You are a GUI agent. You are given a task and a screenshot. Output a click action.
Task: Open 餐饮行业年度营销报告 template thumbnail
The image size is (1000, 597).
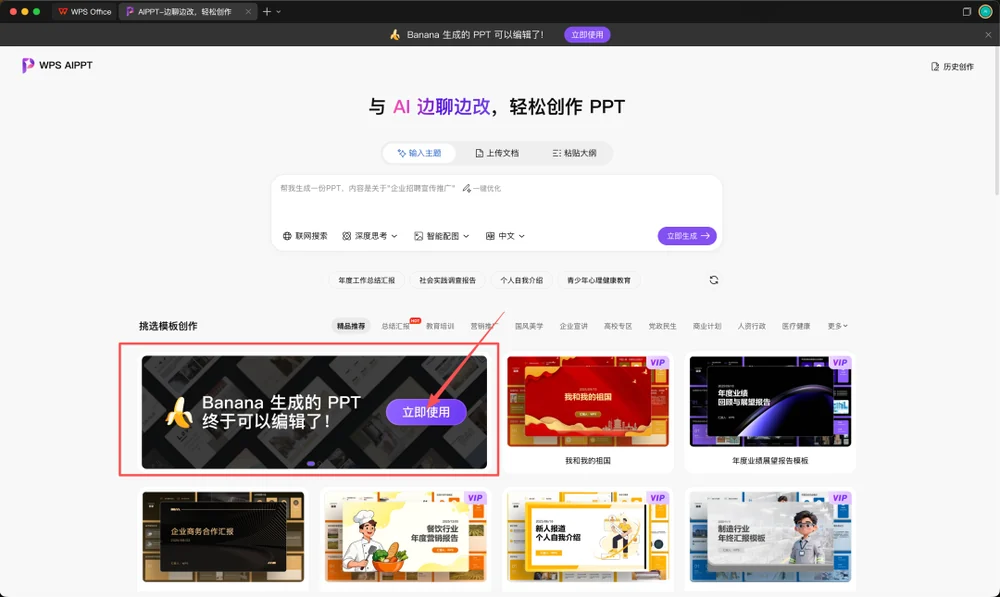pos(406,537)
